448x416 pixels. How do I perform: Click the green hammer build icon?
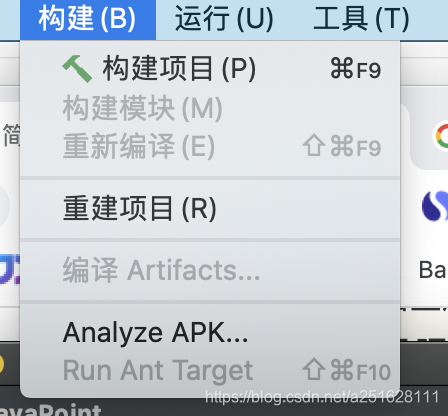[77, 69]
